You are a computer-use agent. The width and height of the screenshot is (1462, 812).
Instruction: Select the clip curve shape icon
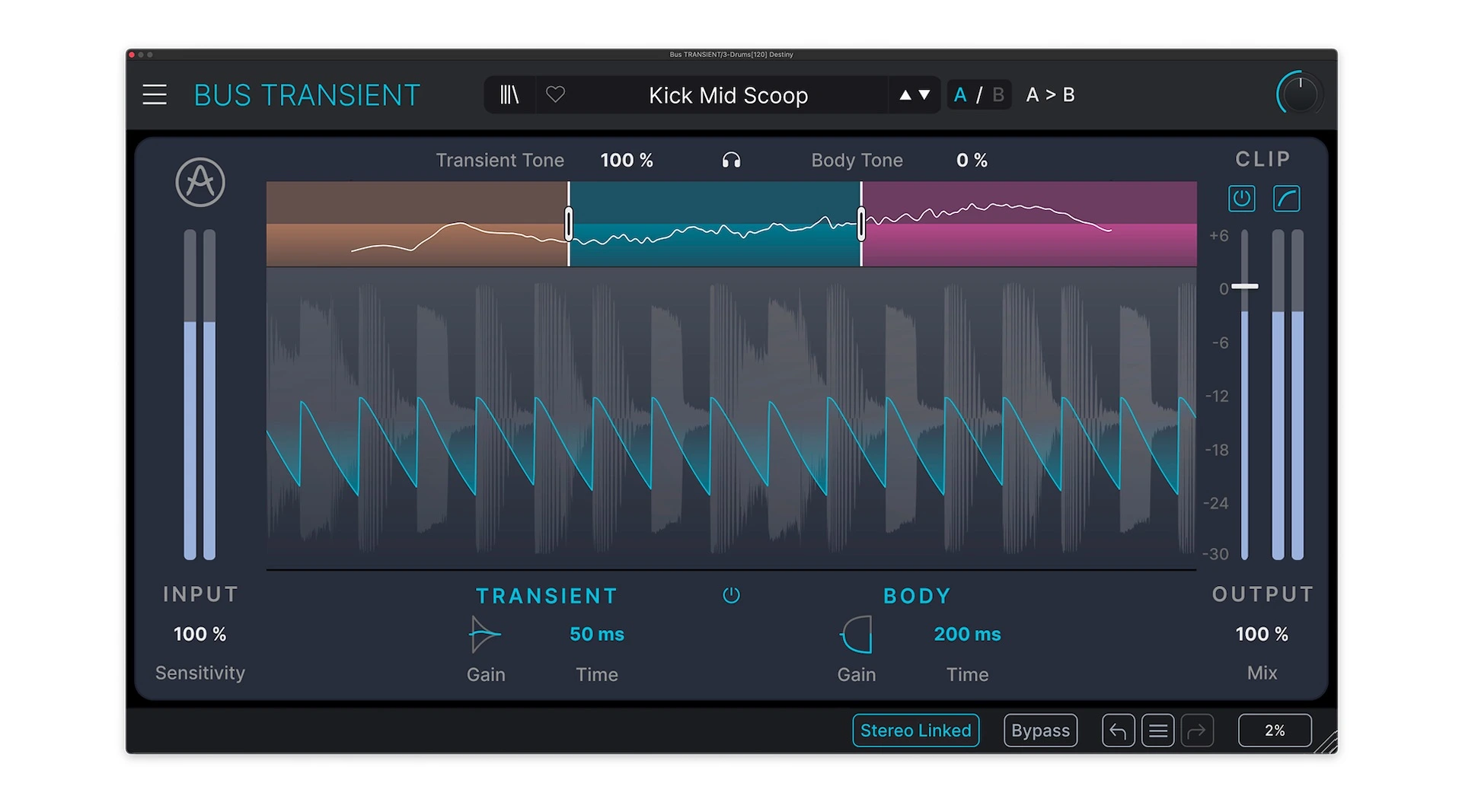1287,199
